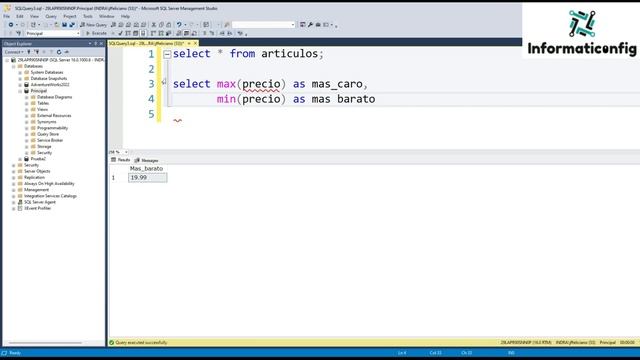Open the Edit menu
640x360 pixels.
(20, 16)
